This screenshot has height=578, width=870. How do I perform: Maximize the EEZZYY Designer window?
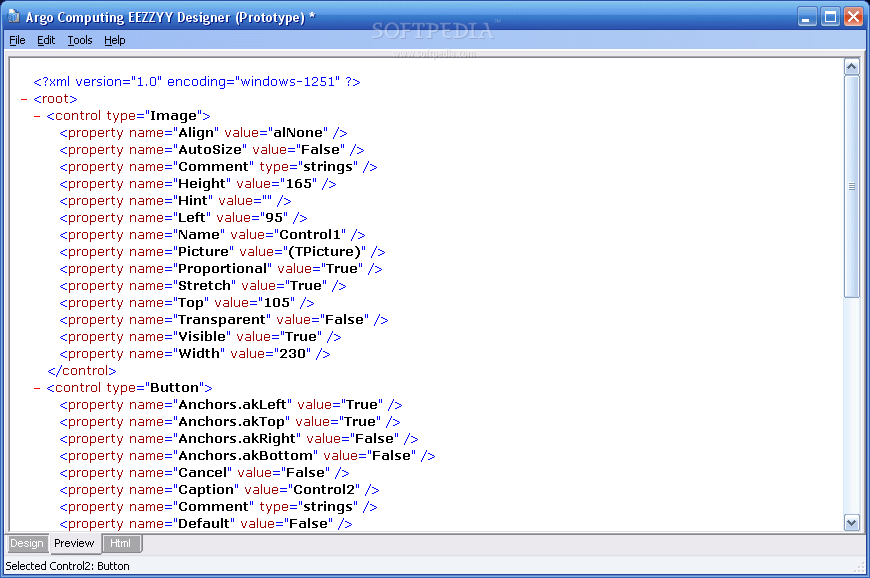(831, 17)
